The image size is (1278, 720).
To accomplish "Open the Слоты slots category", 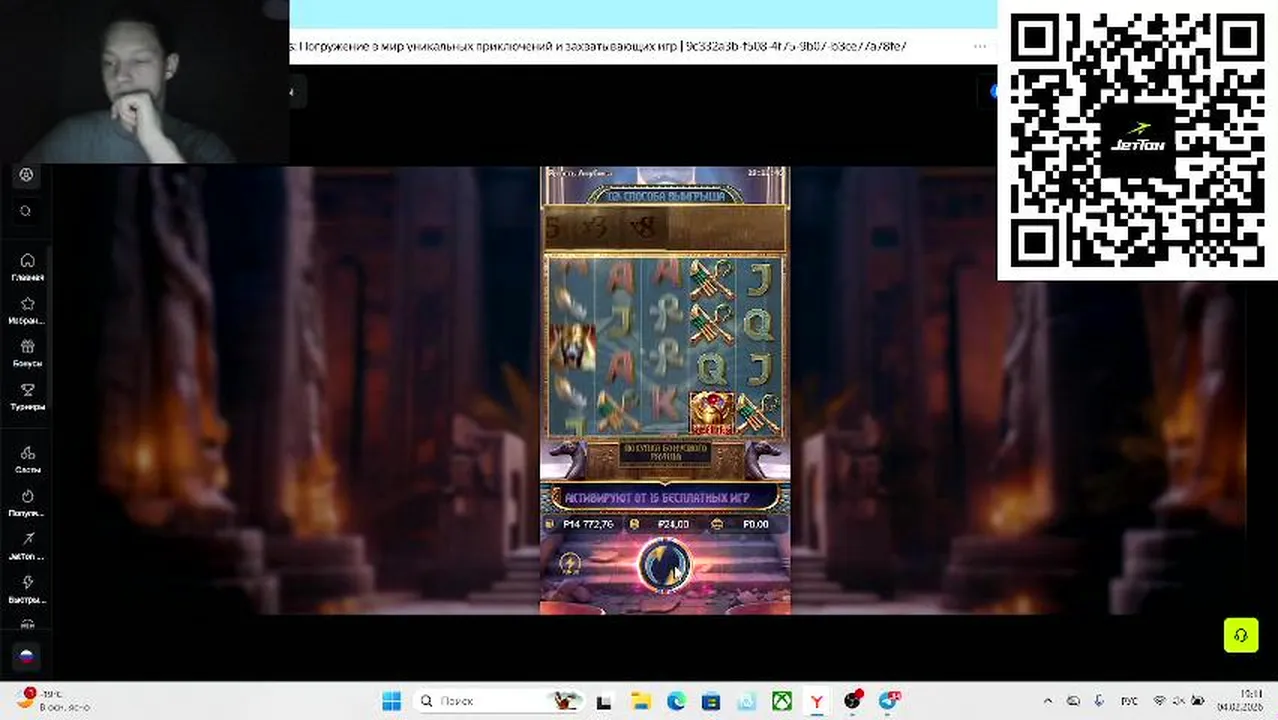I will pos(27,459).
